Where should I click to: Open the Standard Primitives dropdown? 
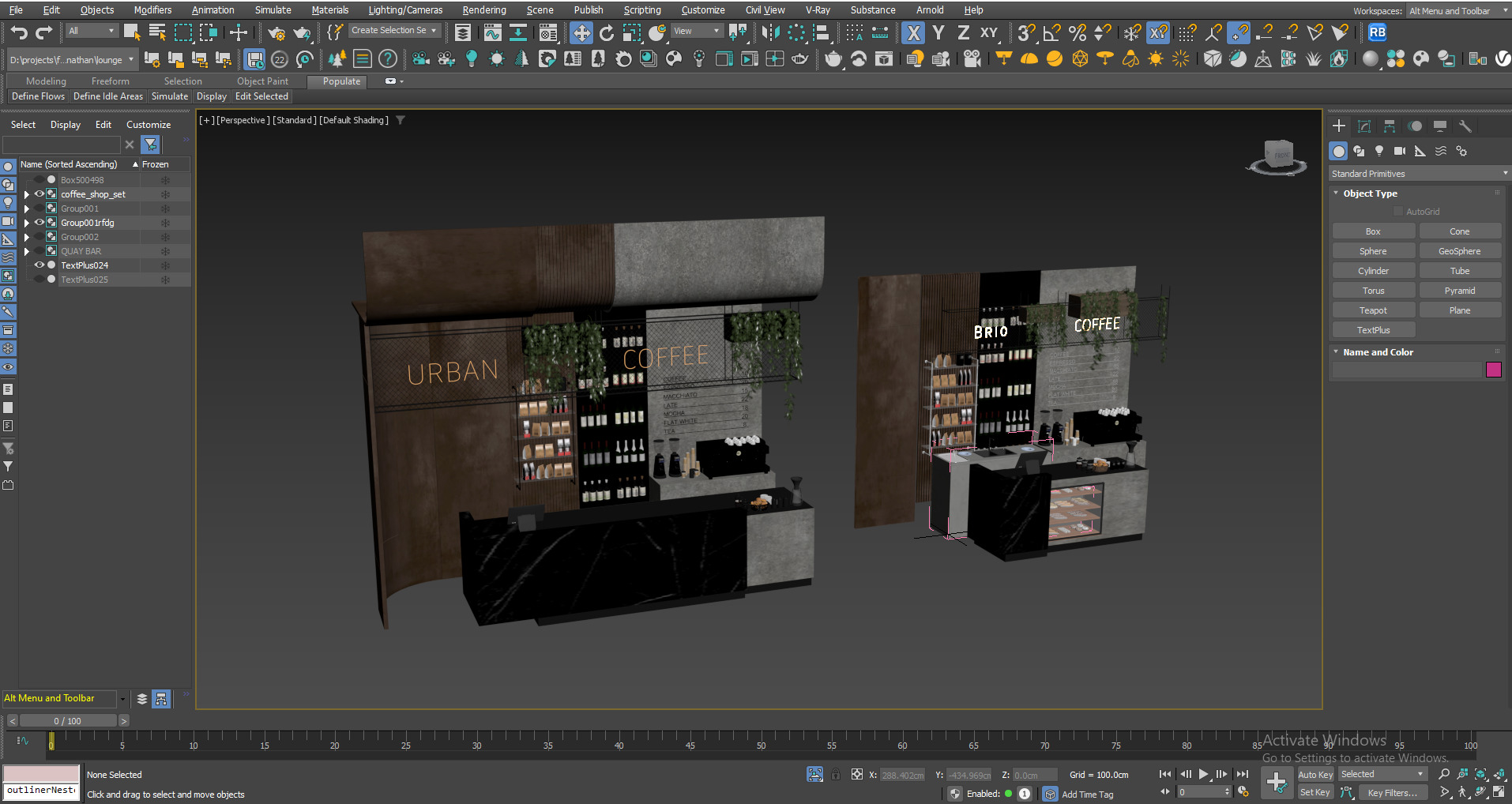pos(1419,174)
